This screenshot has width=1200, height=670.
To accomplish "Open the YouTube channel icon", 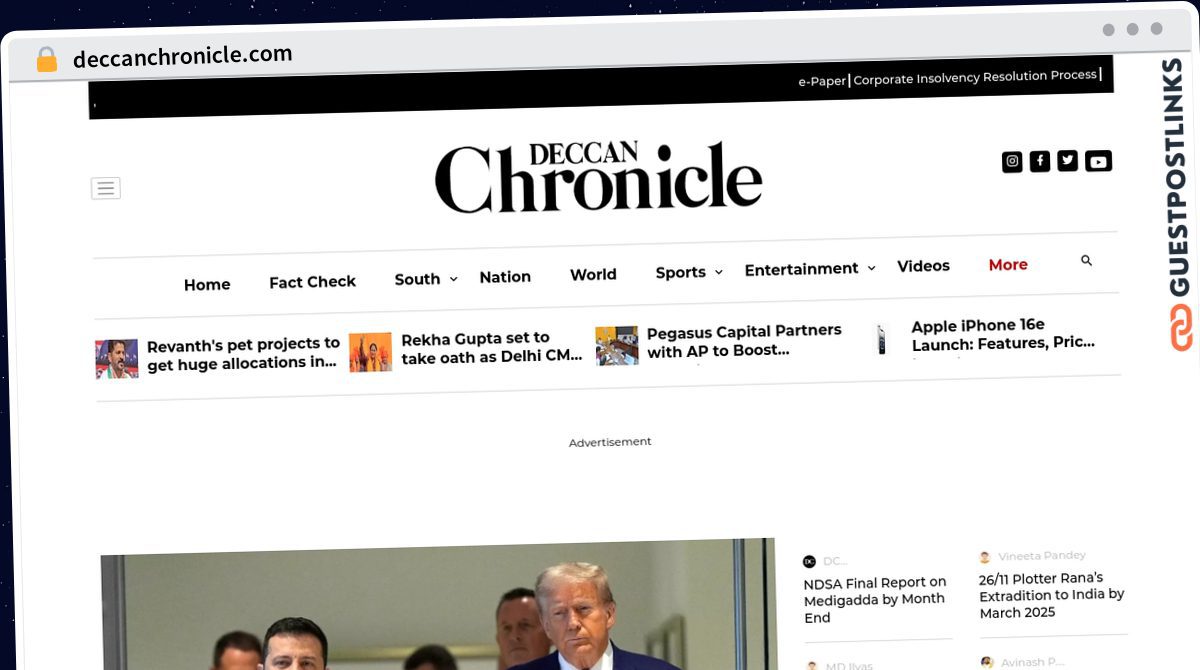I will click(1098, 161).
